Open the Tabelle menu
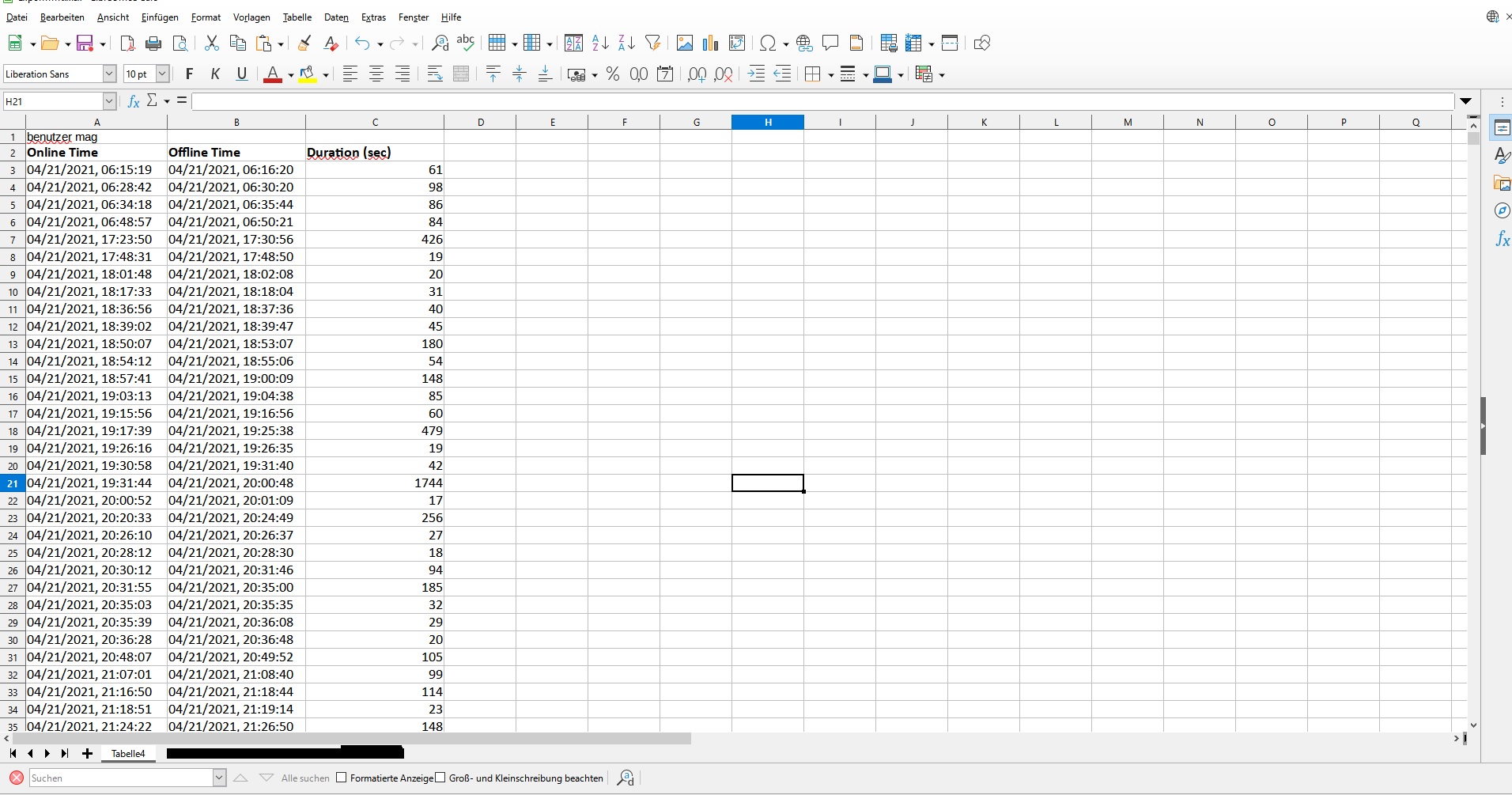Screen dimensions: 1512x795 pos(297,17)
